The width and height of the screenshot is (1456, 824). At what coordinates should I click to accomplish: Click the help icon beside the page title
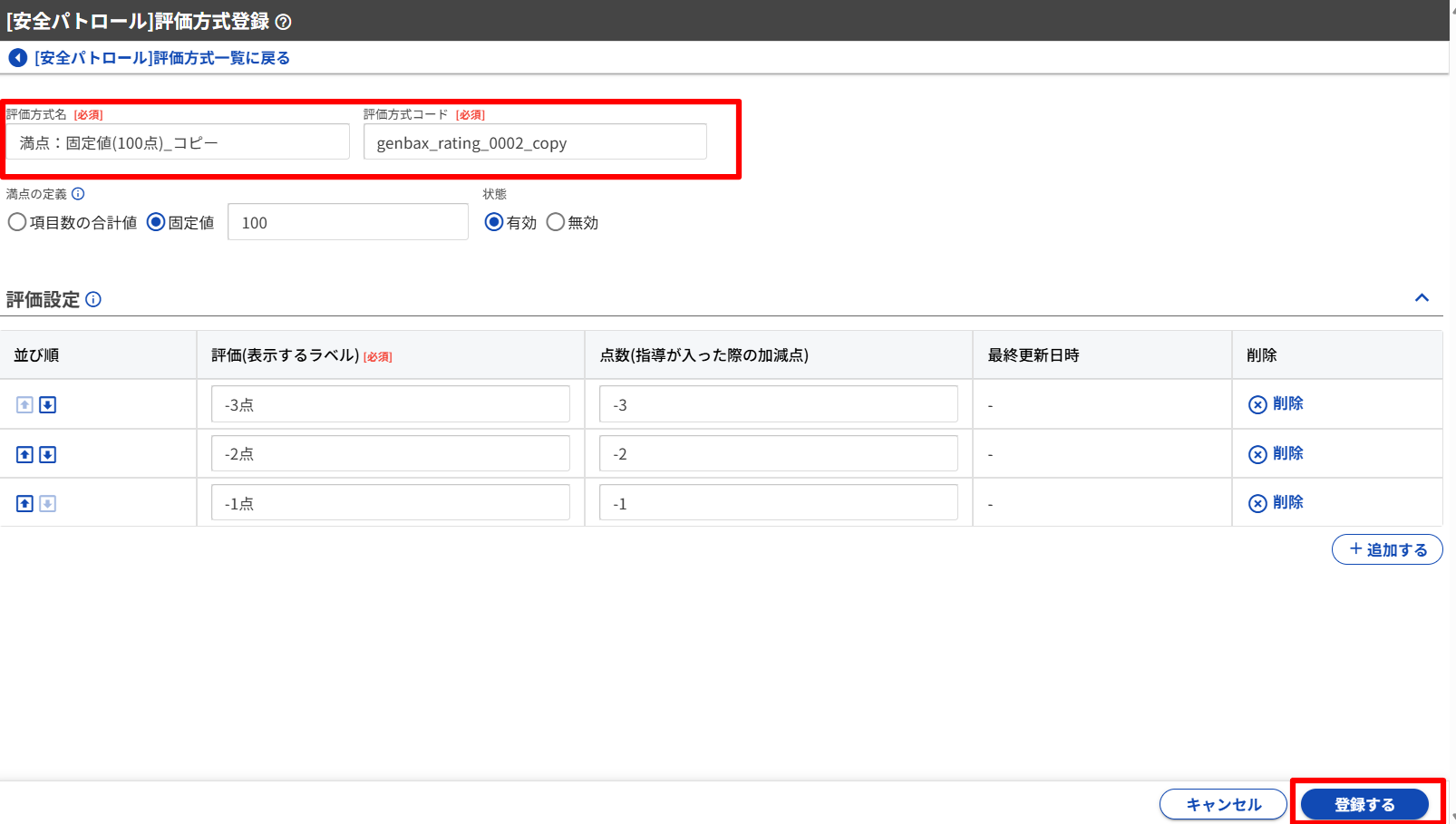point(283,22)
